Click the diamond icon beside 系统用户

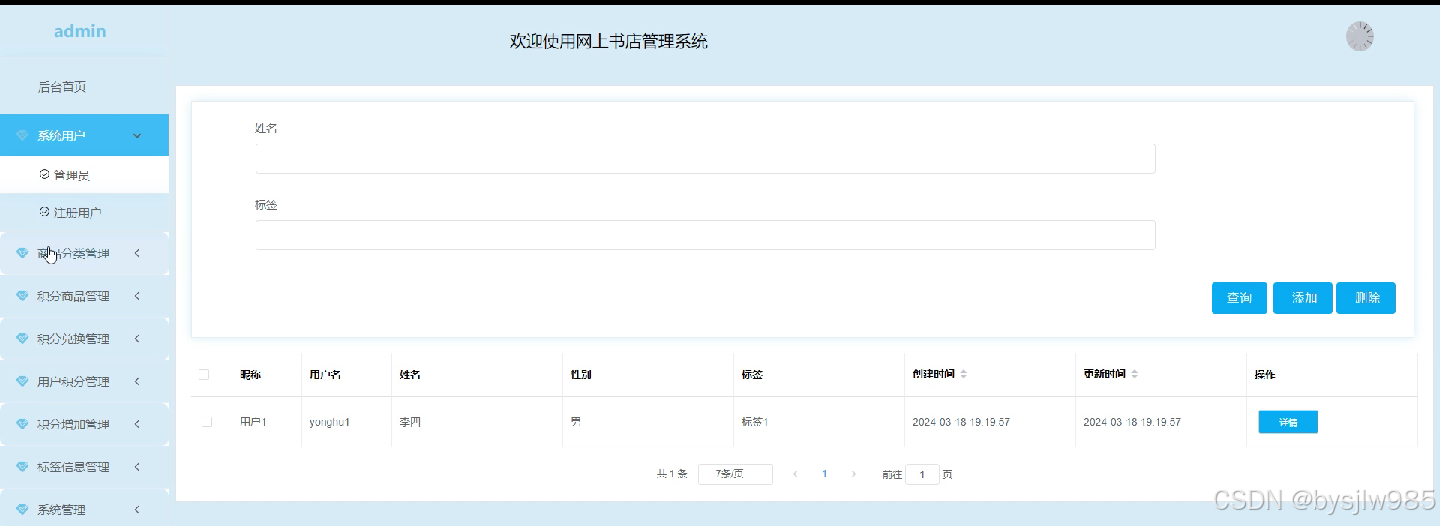22,135
